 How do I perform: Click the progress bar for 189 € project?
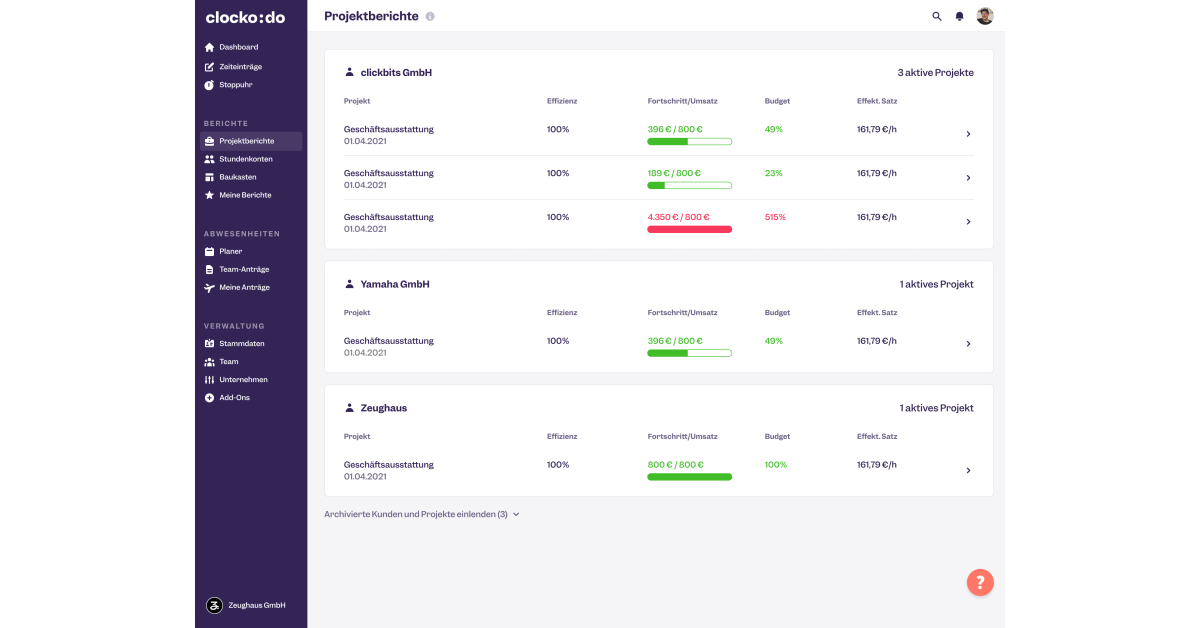click(690, 185)
